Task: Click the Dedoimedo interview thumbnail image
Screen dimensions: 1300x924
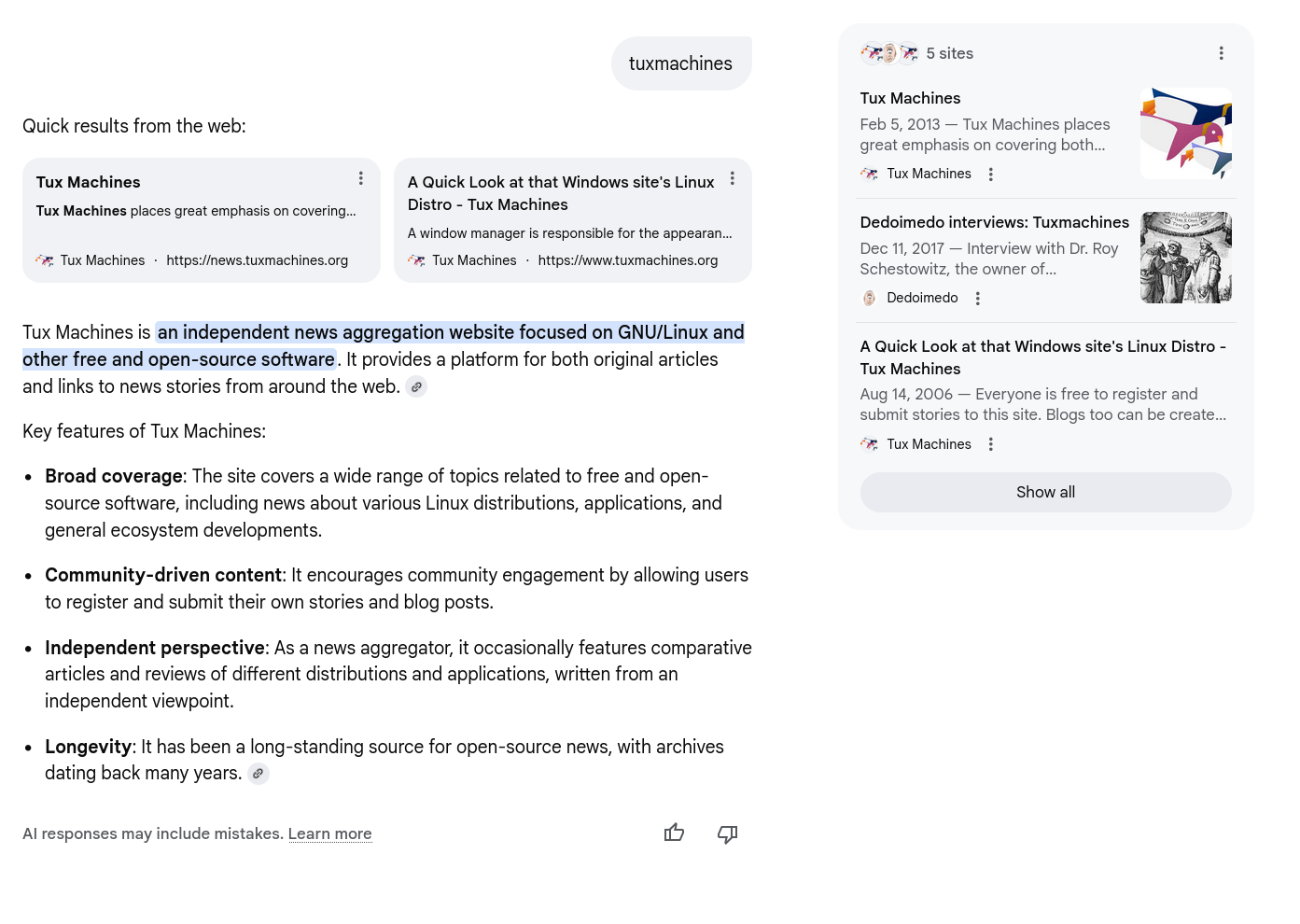Action: [x=1185, y=258]
